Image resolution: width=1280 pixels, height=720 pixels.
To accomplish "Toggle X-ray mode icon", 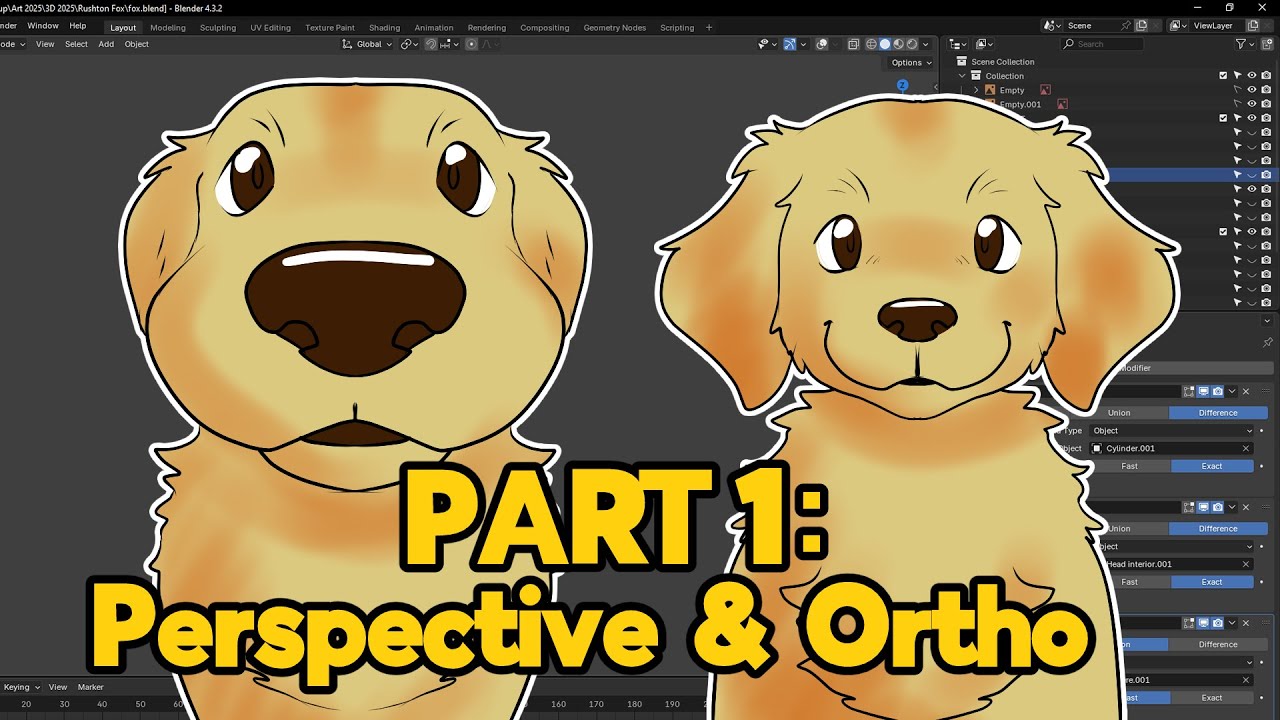I will [853, 44].
